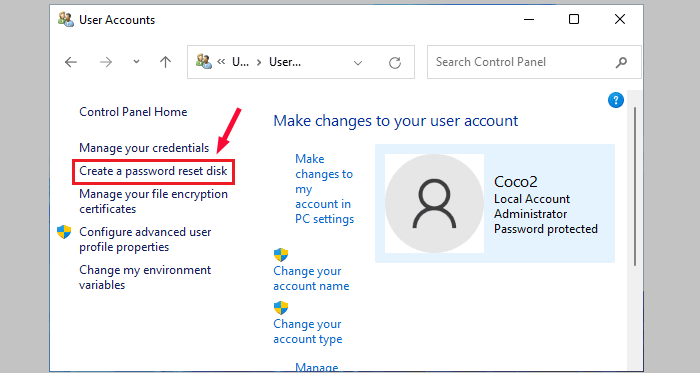This screenshot has height=373, width=700.
Task: Open Make changes to my account in PC settings
Action: [325, 189]
